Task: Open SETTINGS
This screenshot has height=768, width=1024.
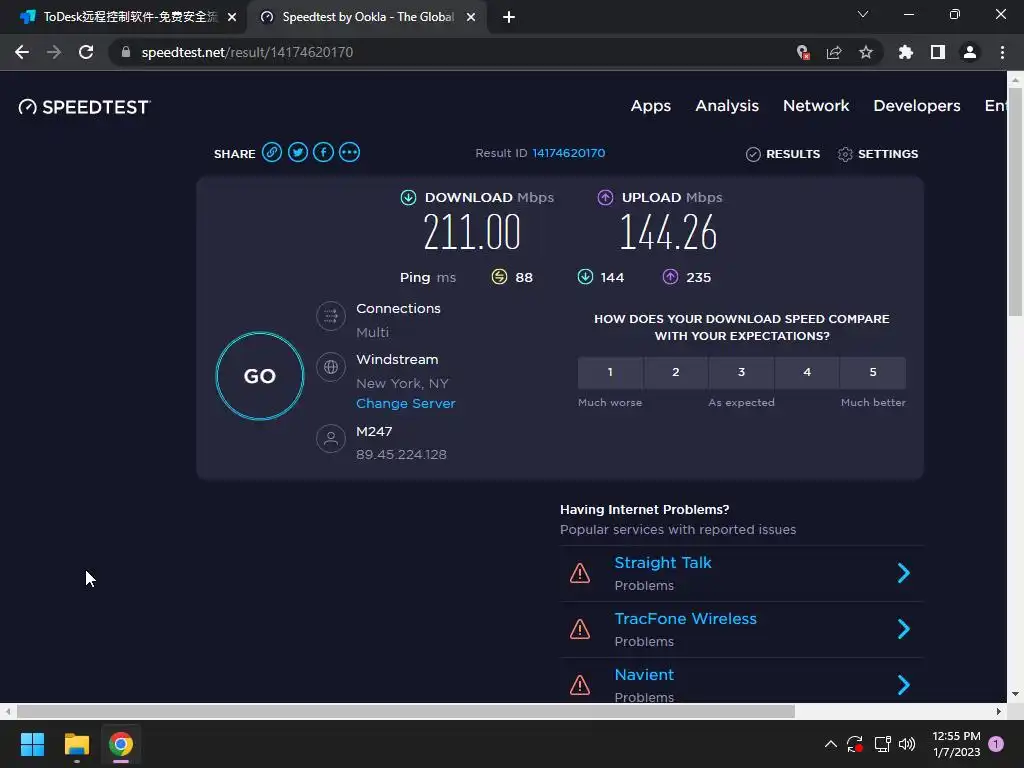Action: point(878,154)
